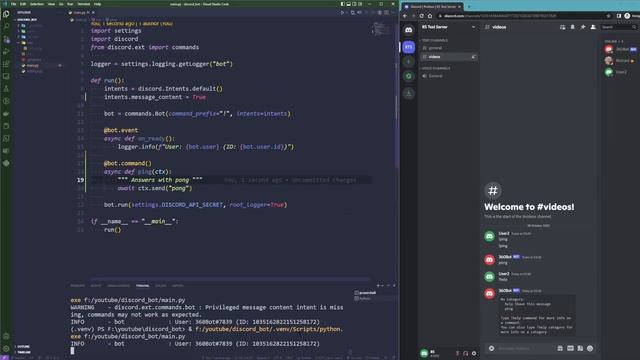Image resolution: width=640 pixels, height=360 pixels.
Task: Collapse the Text Channels category
Action: [435, 40]
